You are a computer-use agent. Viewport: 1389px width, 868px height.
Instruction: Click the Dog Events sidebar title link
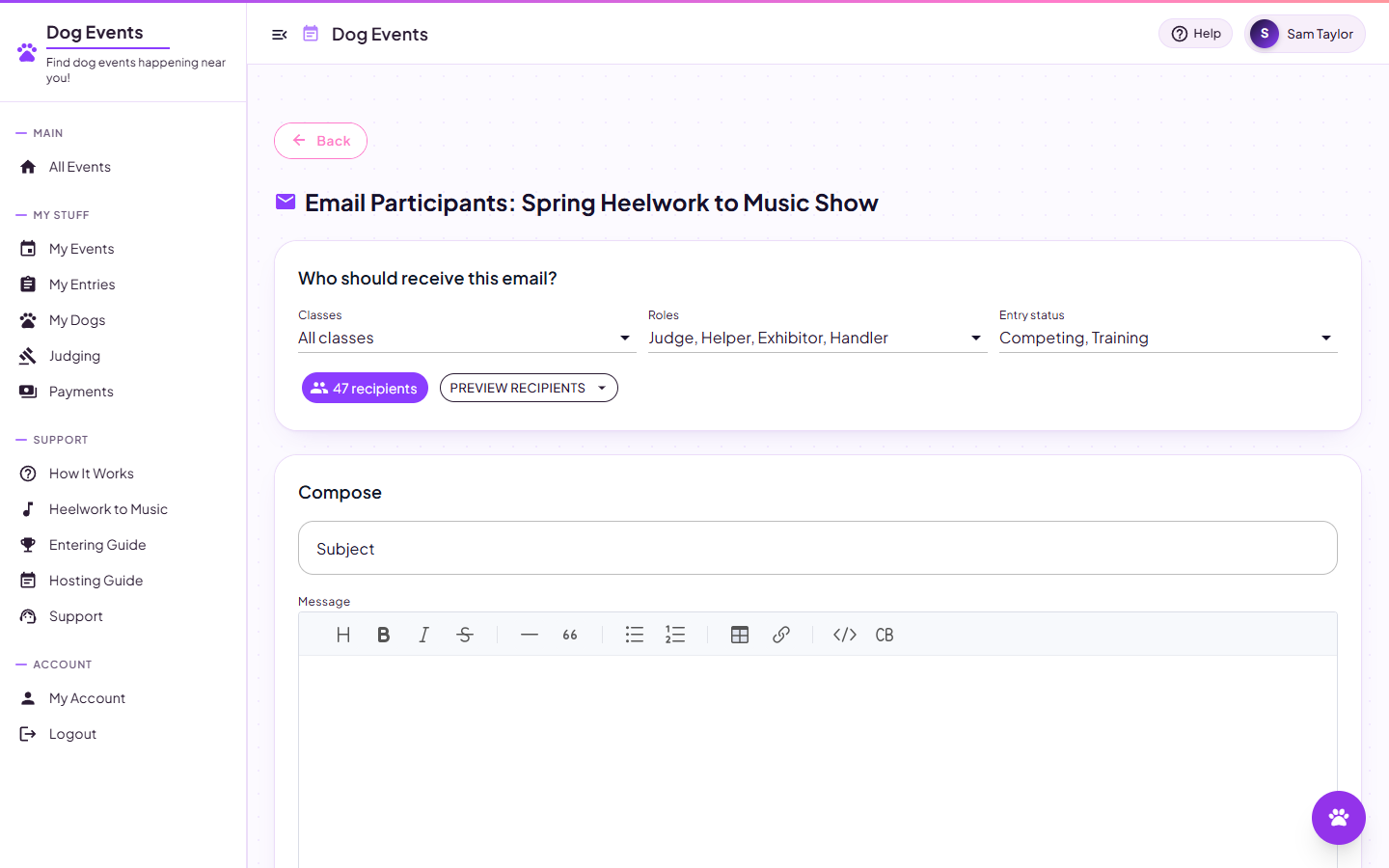[95, 33]
